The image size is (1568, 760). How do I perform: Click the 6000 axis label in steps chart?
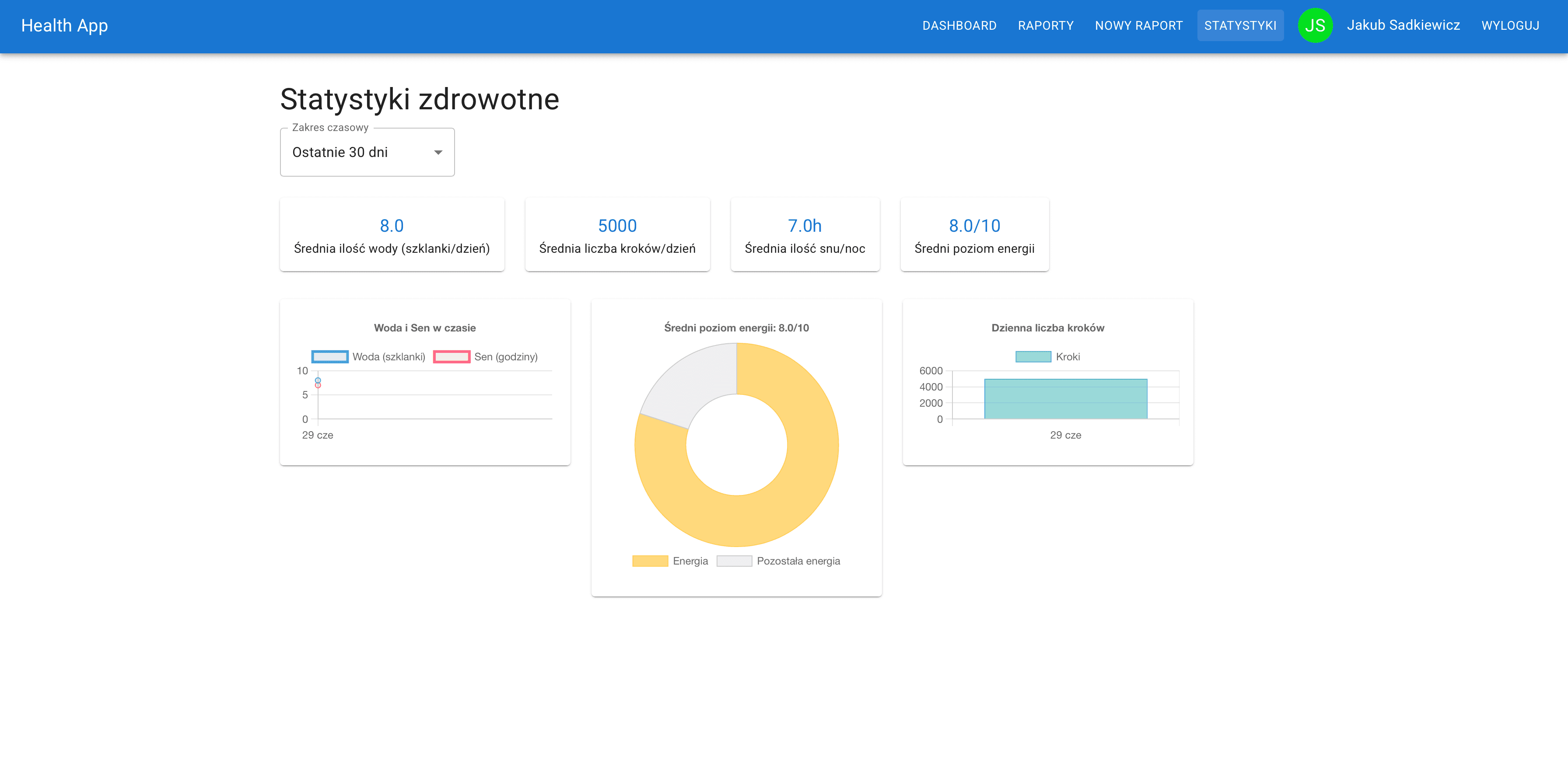(931, 370)
